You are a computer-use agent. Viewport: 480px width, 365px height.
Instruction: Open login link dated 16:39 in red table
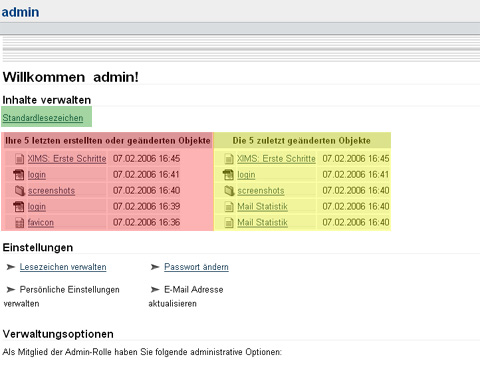[37, 207]
